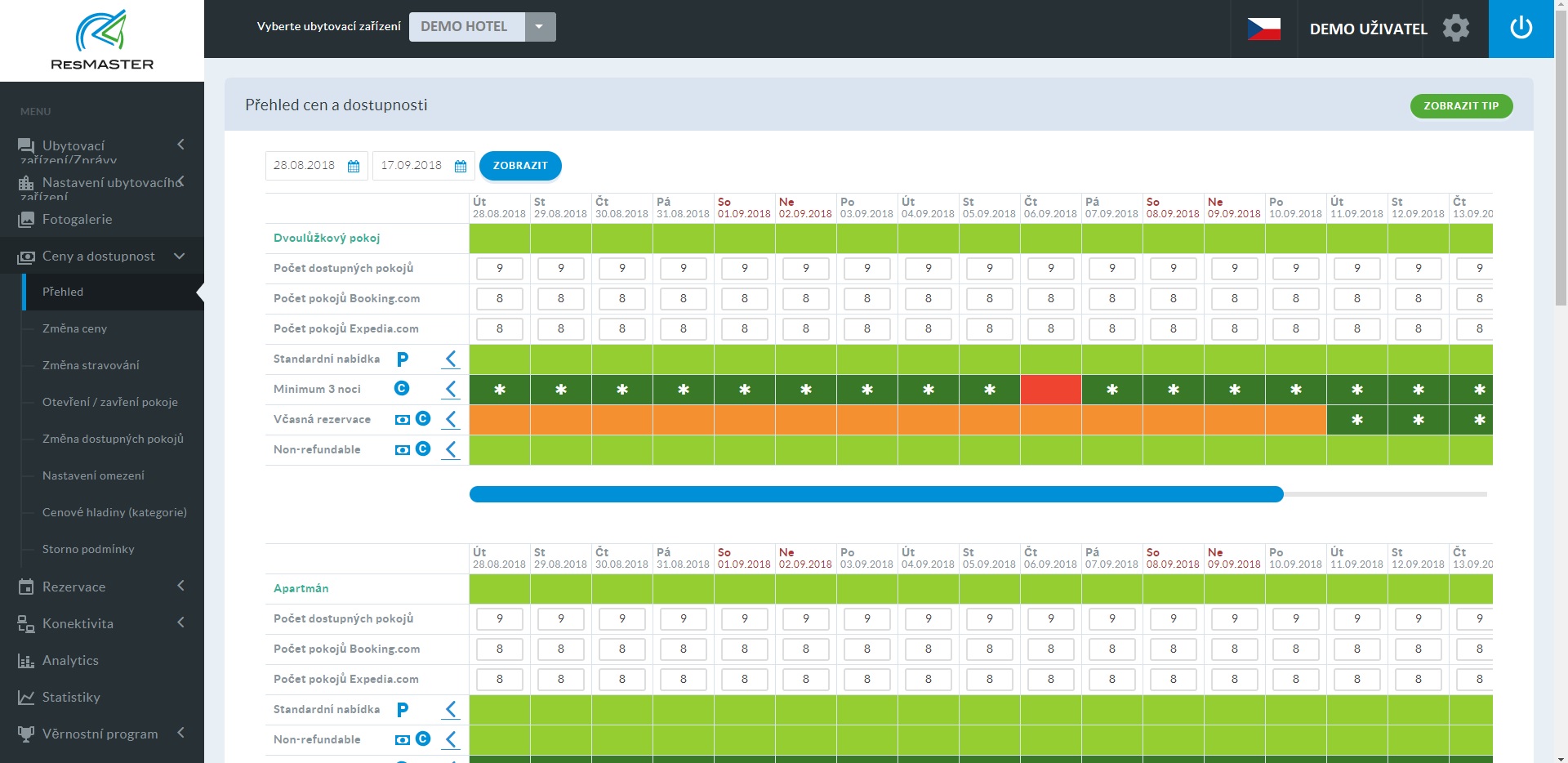Image resolution: width=1568 pixels, height=763 pixels.
Task: Toggle the banknote icon on Včasná rezervace row
Action: click(401, 419)
